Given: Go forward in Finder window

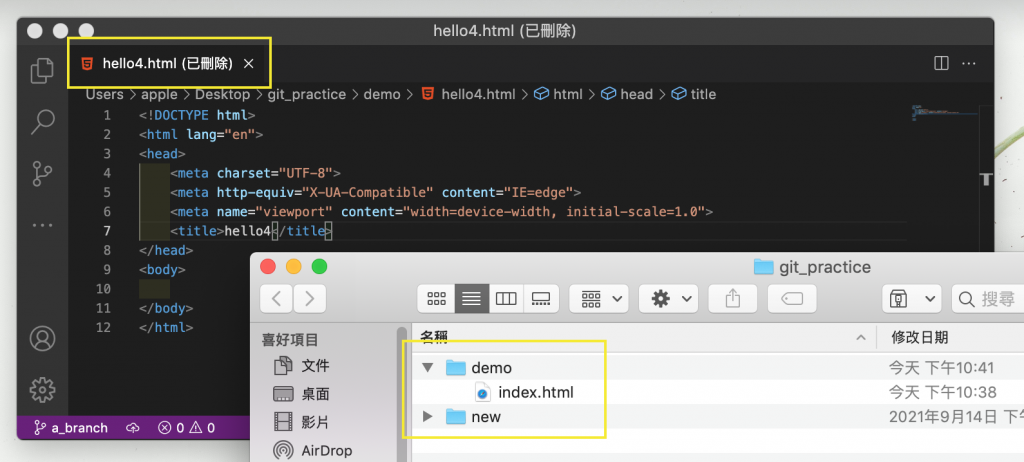Looking at the screenshot, I should [x=310, y=299].
